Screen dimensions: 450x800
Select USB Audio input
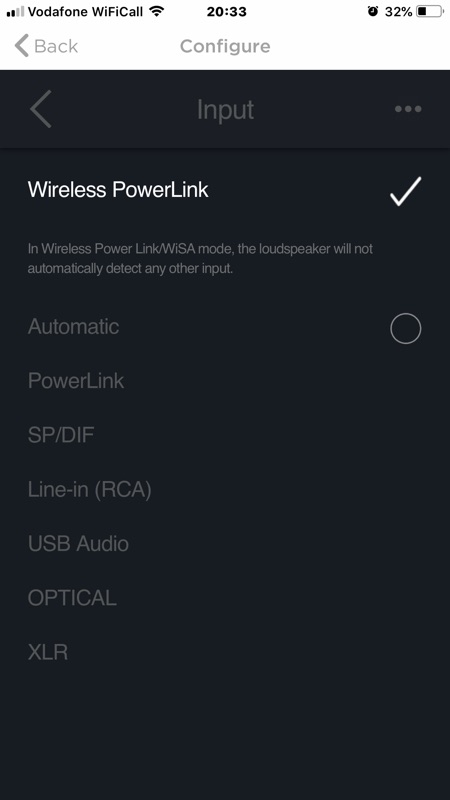point(224,544)
